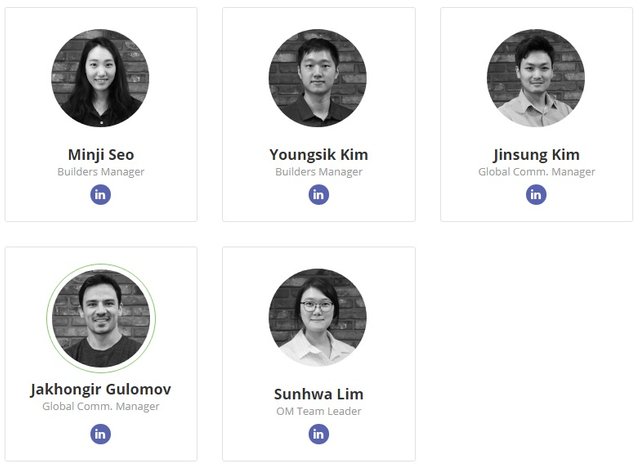Open Youngsik Kim's LinkedIn icon
This screenshot has height=468, width=640.
[318, 195]
